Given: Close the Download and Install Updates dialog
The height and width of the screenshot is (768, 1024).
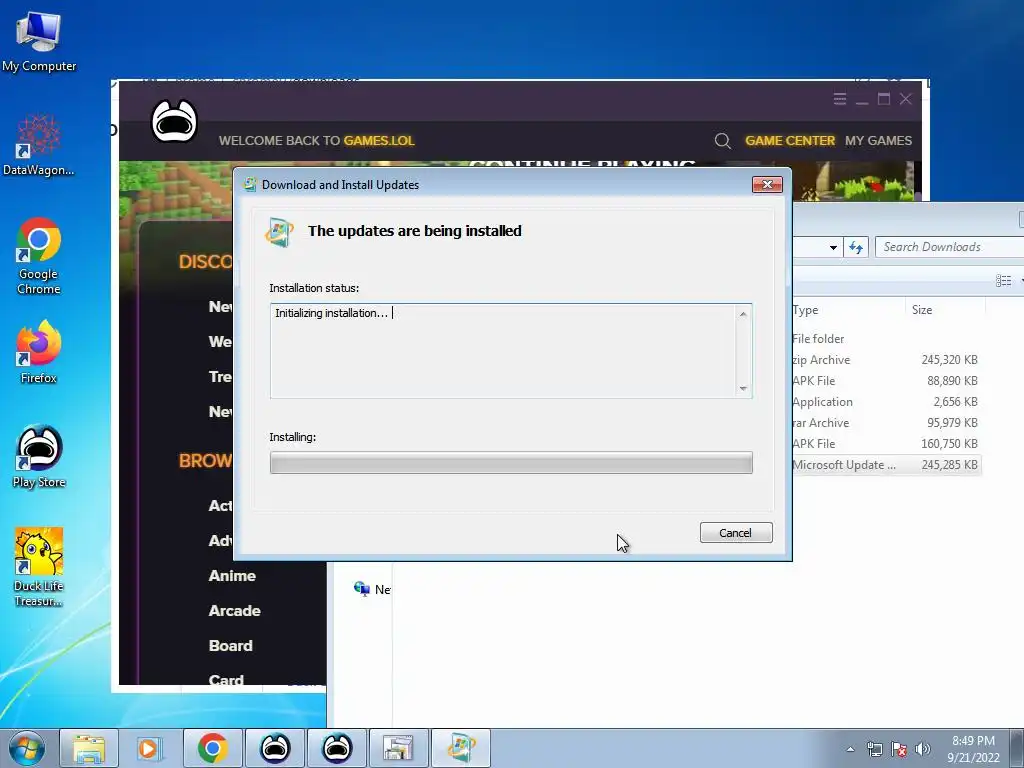Looking at the screenshot, I should click(767, 185).
